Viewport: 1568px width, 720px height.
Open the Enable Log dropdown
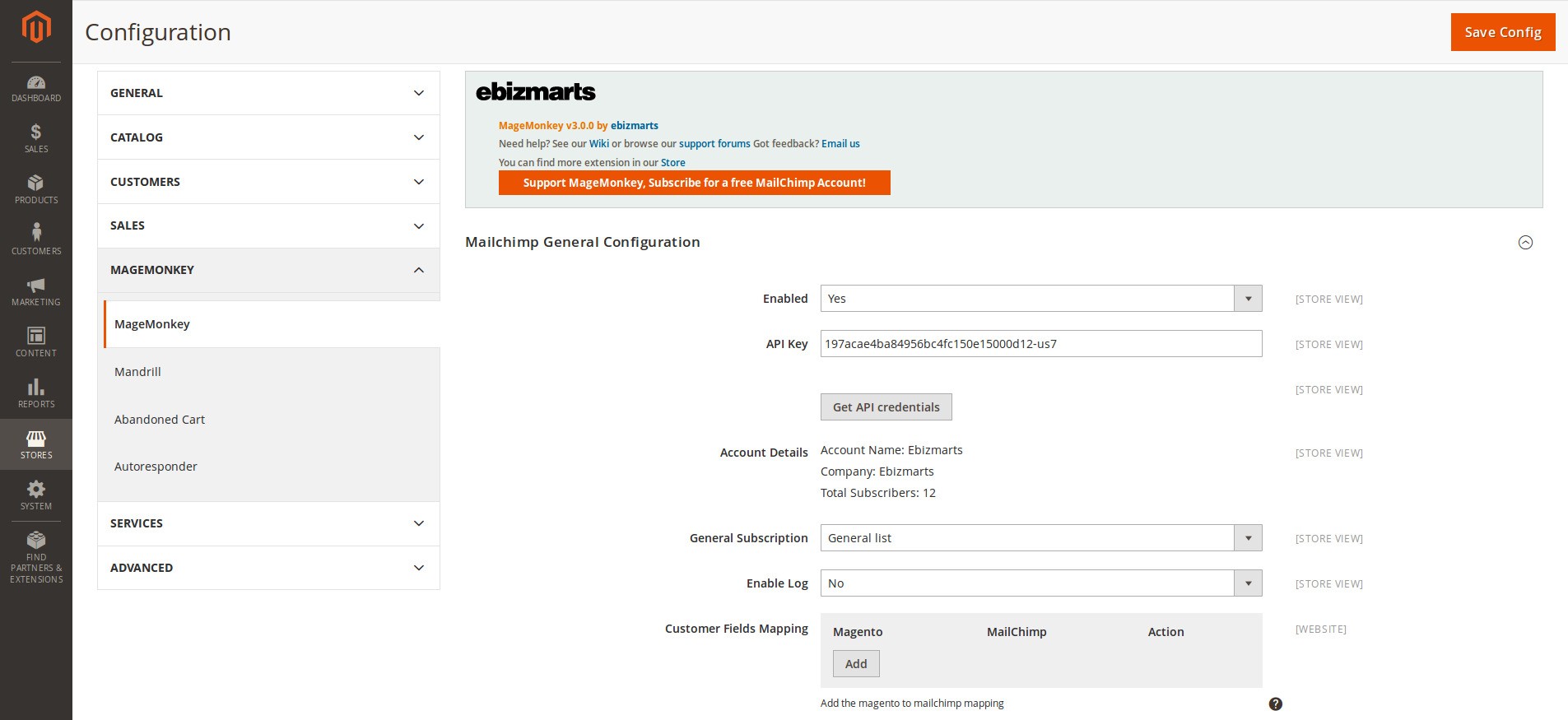coord(1041,583)
